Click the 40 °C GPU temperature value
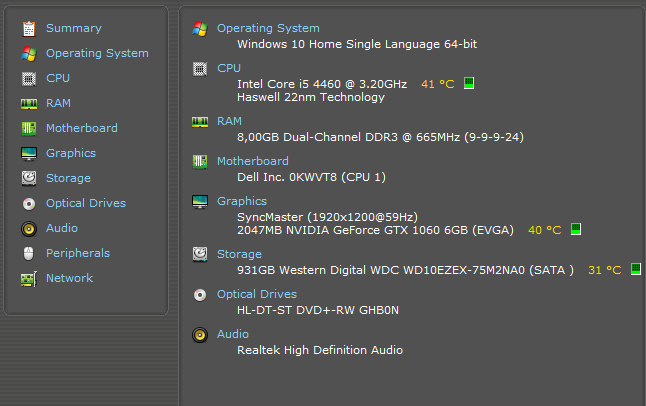 (x=545, y=230)
